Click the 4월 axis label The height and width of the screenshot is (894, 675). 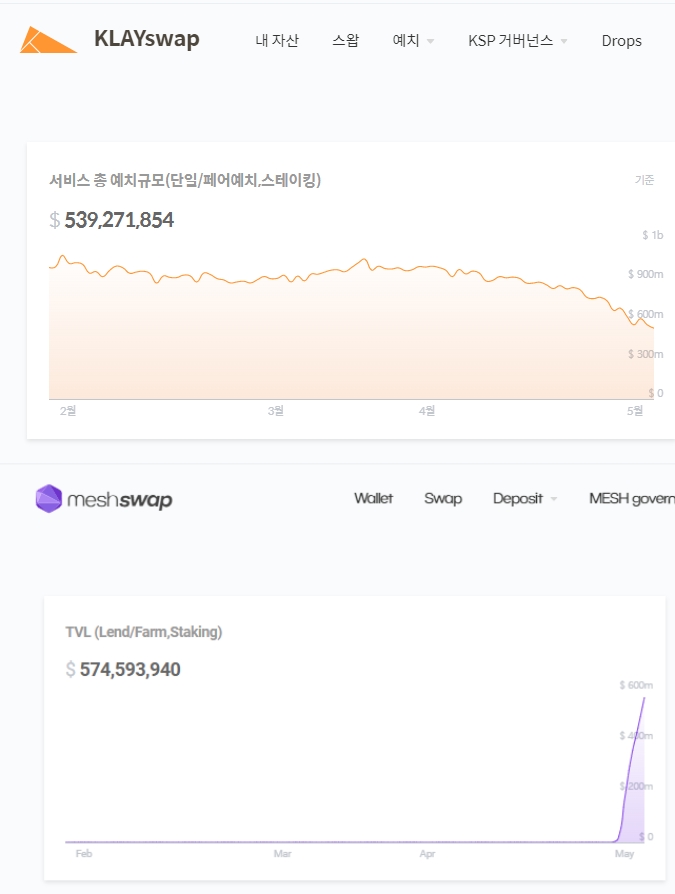(x=427, y=411)
